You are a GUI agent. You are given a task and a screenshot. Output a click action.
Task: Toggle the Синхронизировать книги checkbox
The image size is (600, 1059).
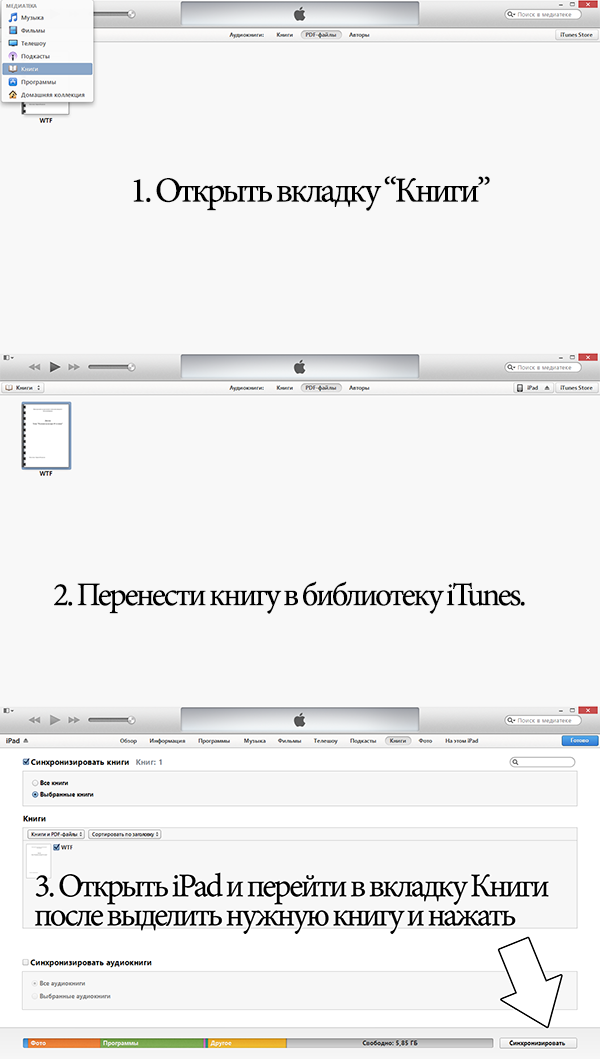coord(26,762)
